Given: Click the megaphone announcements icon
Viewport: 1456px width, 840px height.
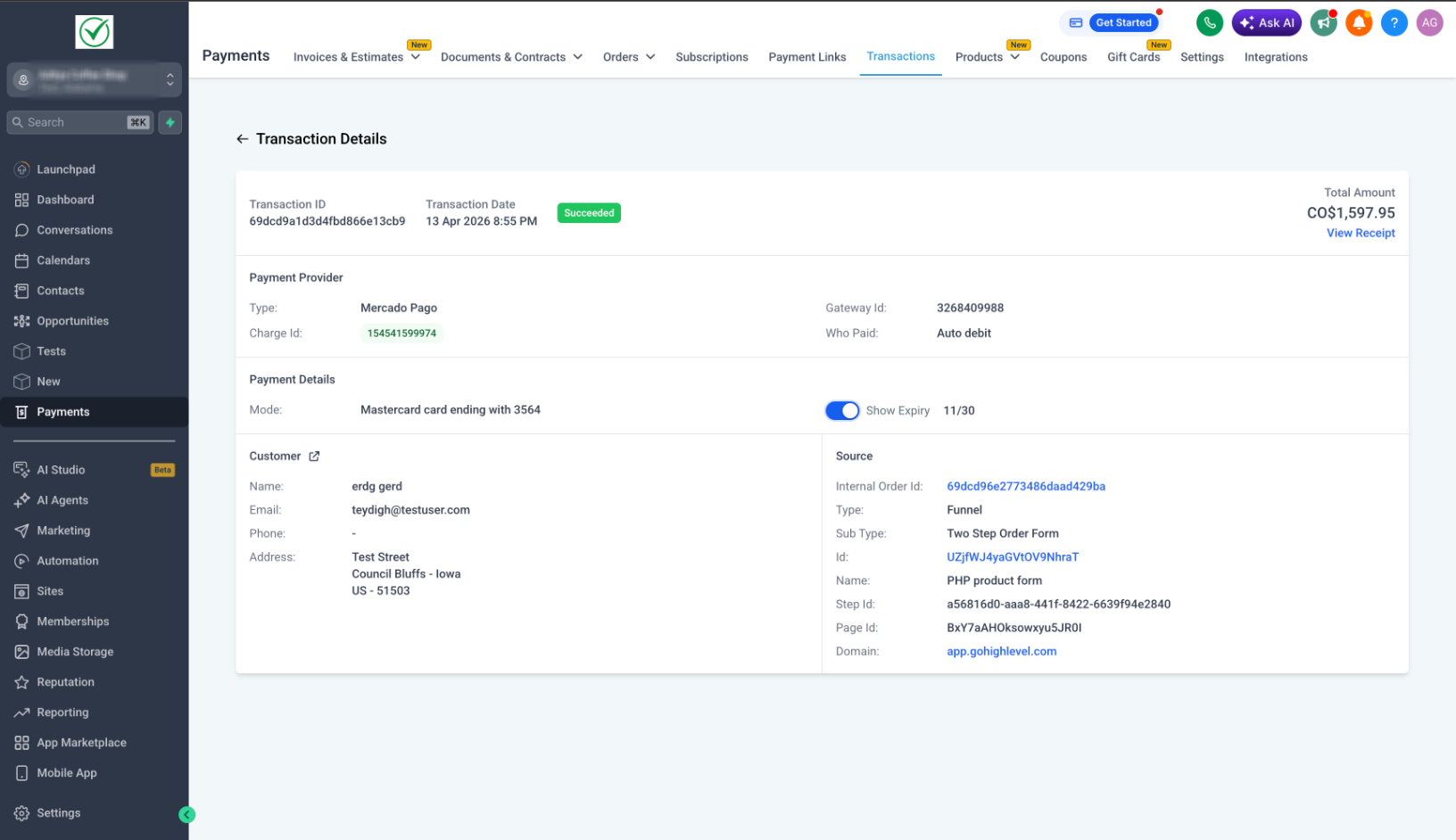Looking at the screenshot, I should (x=1324, y=23).
